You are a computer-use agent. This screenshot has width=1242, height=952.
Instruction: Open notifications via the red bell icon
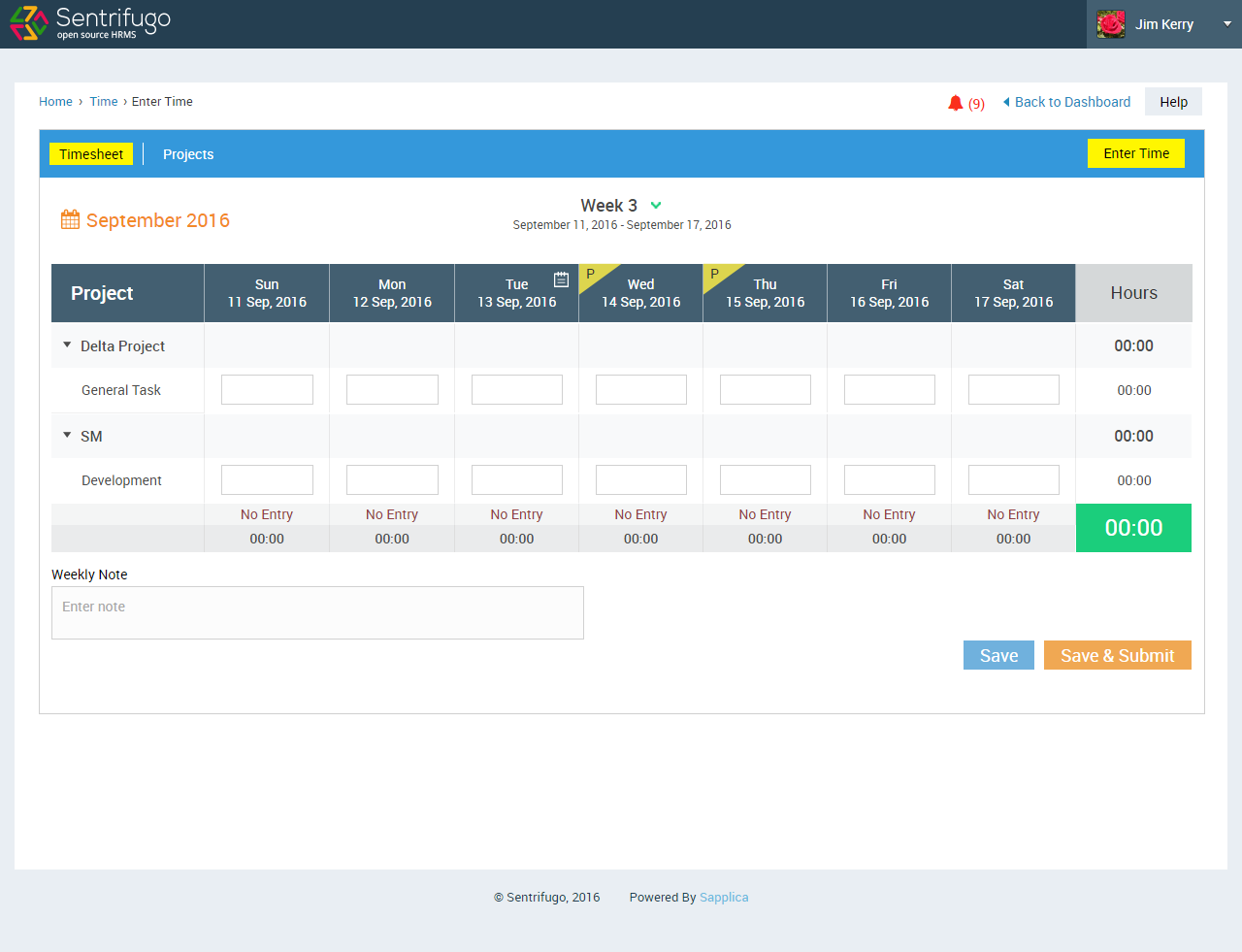click(955, 102)
